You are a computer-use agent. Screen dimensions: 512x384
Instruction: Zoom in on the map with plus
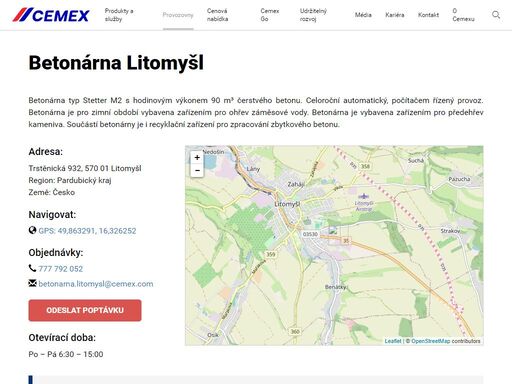(x=197, y=157)
